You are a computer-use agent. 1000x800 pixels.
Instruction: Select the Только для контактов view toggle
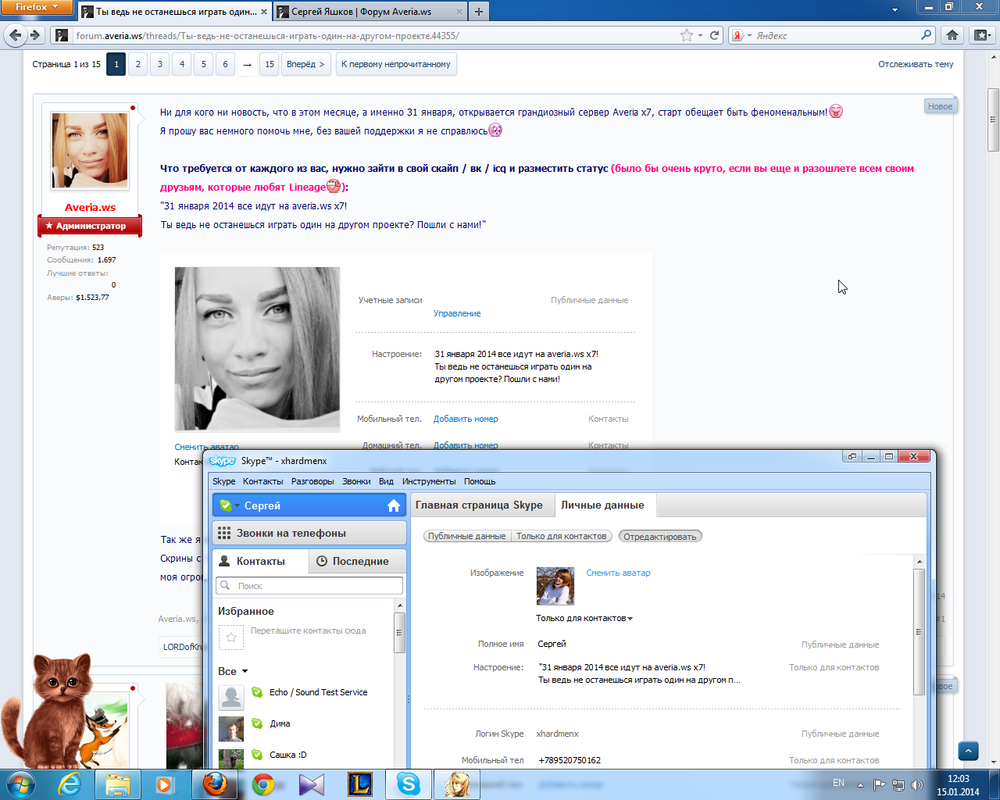point(562,536)
